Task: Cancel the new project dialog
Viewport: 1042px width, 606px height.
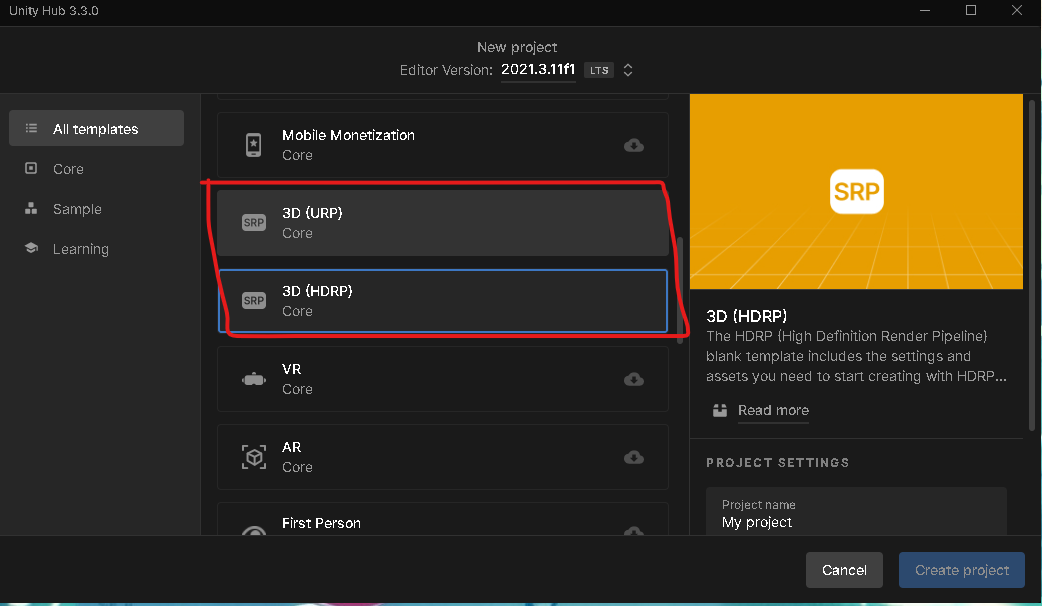Action: (x=844, y=570)
